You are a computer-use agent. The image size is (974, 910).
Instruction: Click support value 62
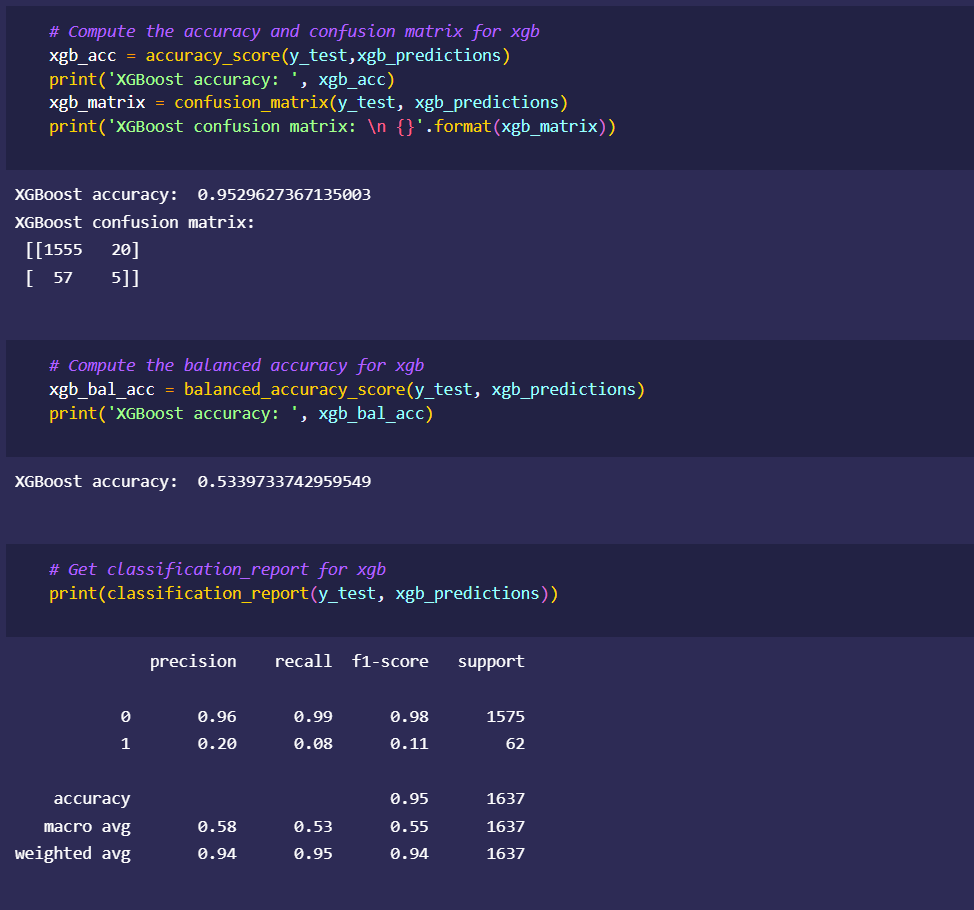515,744
